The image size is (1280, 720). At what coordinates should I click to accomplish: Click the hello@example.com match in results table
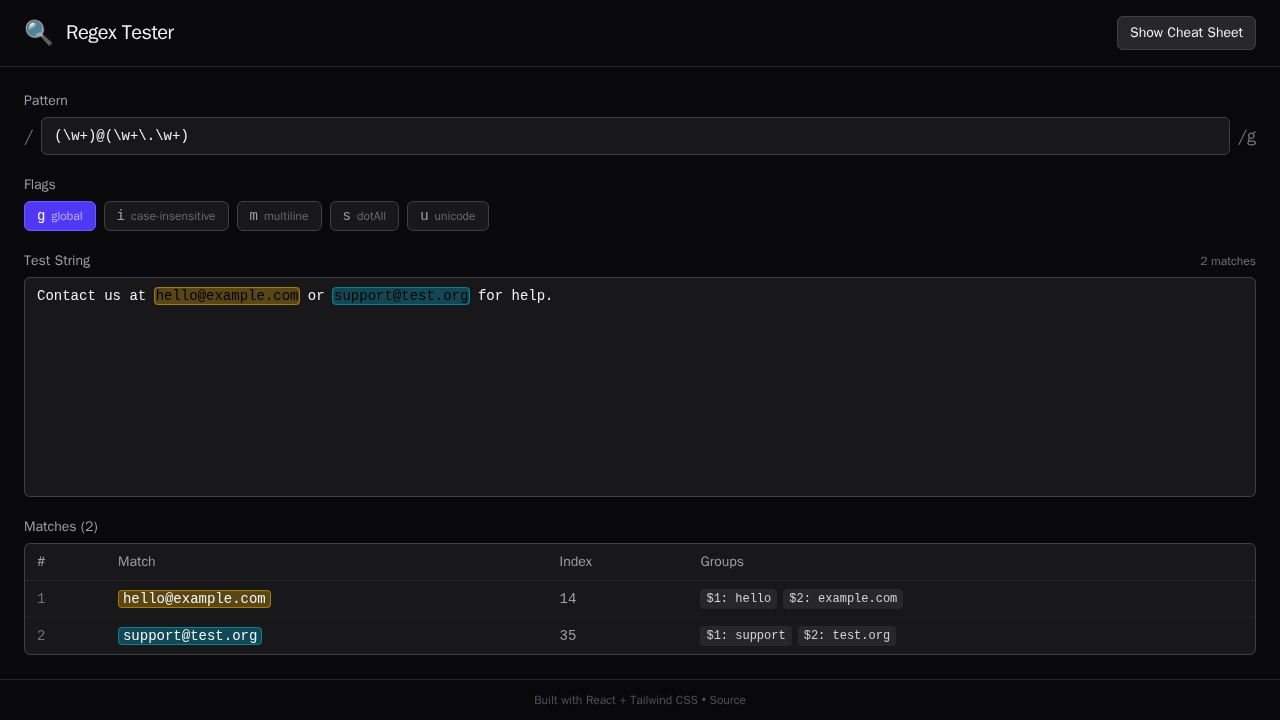coord(194,598)
